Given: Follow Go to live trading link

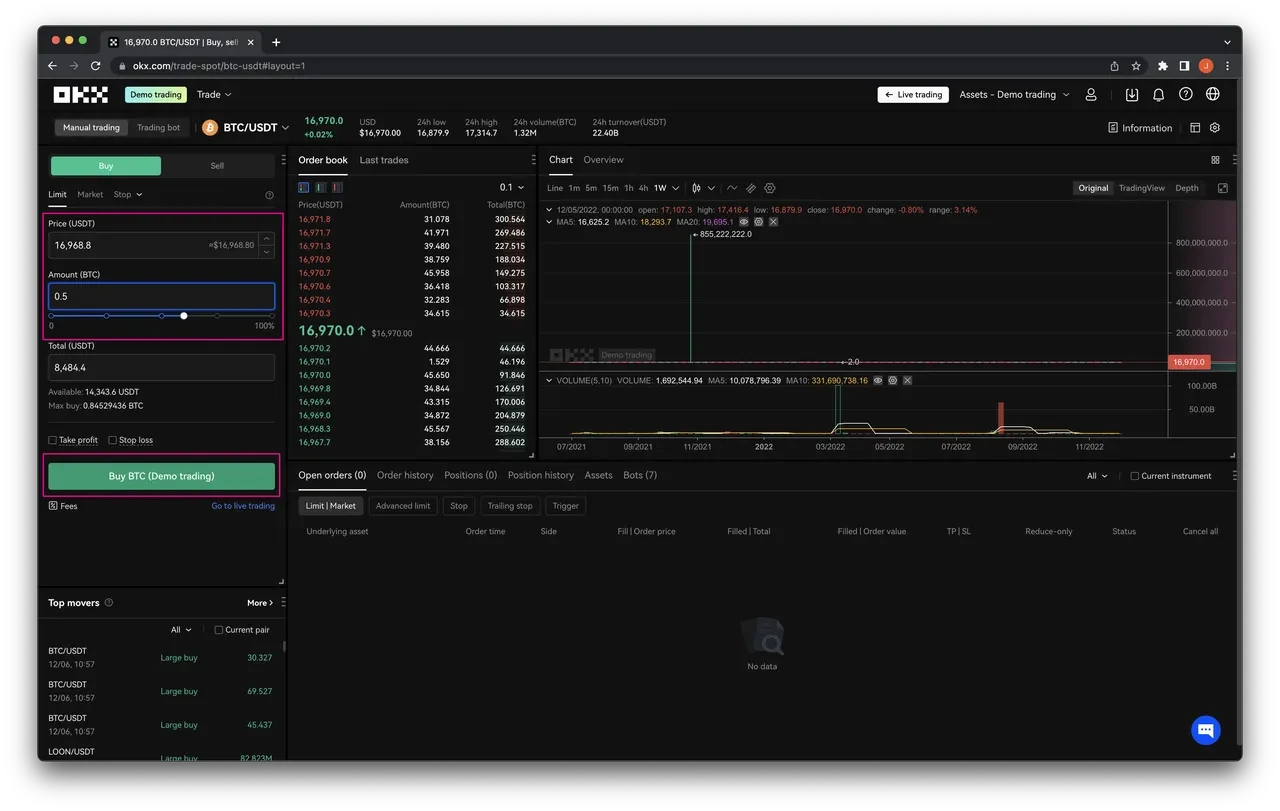Looking at the screenshot, I should coord(243,506).
